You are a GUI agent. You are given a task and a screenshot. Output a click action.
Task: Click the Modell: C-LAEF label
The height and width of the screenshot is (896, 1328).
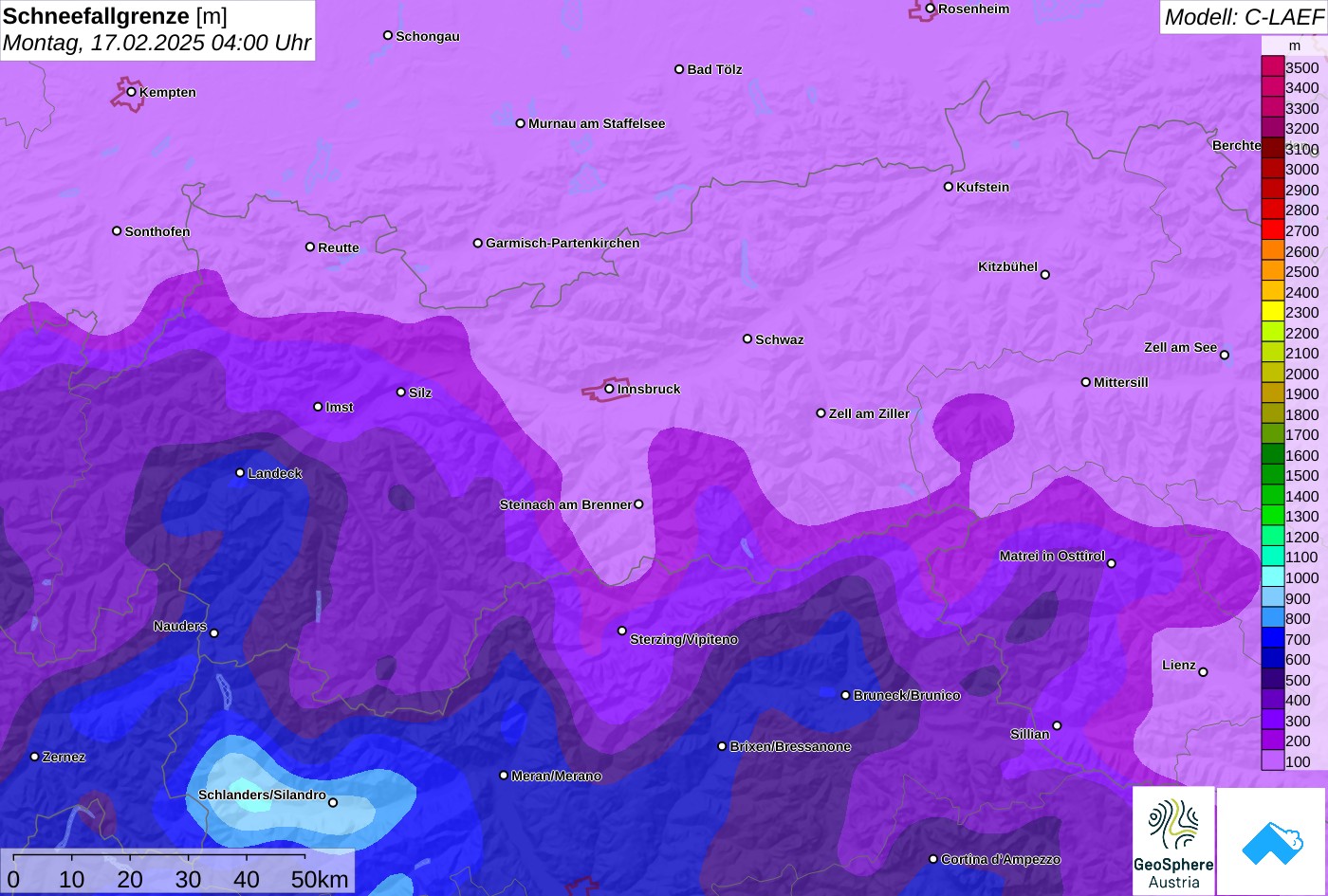[x=1243, y=16]
